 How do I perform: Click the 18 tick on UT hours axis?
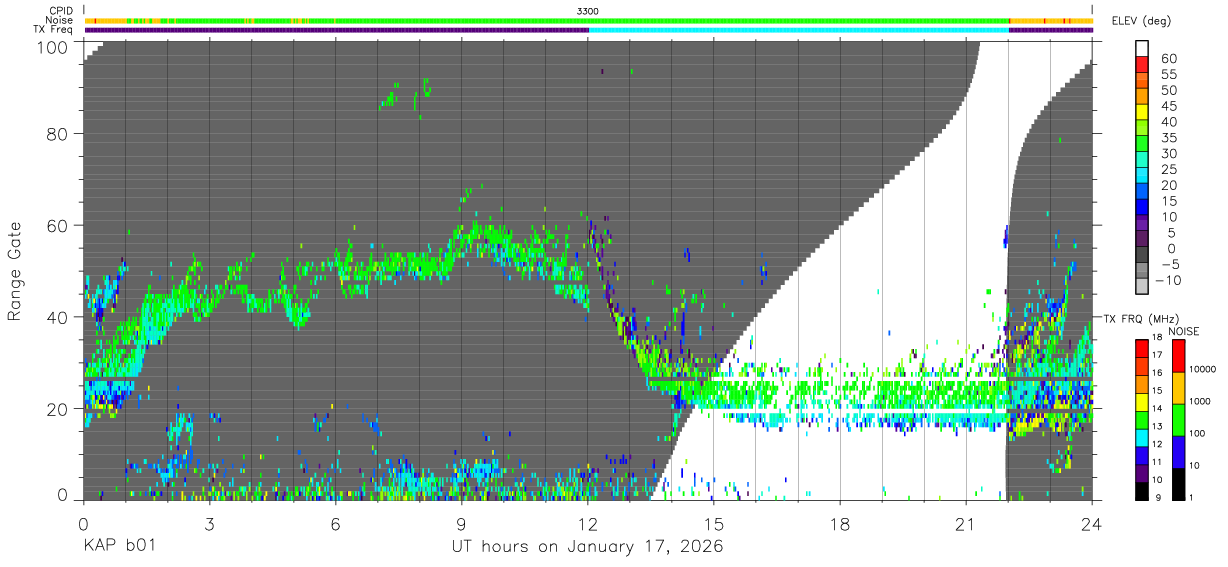coord(840,524)
